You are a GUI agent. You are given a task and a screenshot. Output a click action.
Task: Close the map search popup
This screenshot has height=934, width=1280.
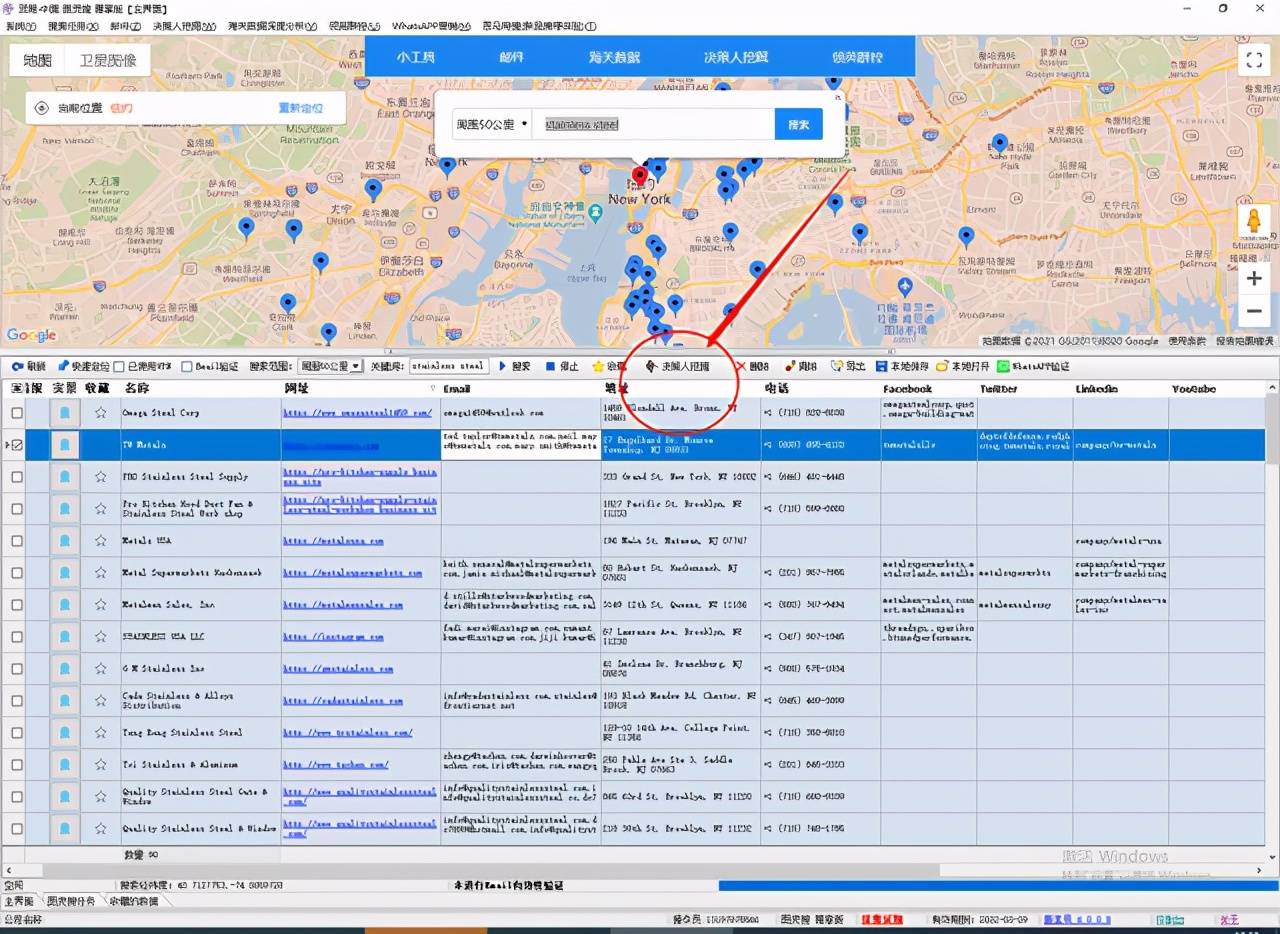(838, 97)
